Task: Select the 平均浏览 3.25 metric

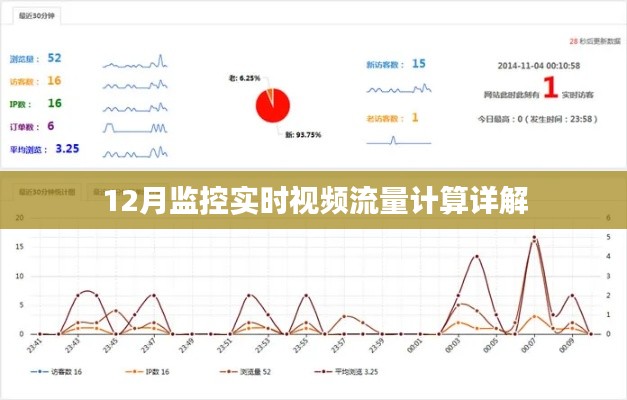Action: [x=44, y=149]
